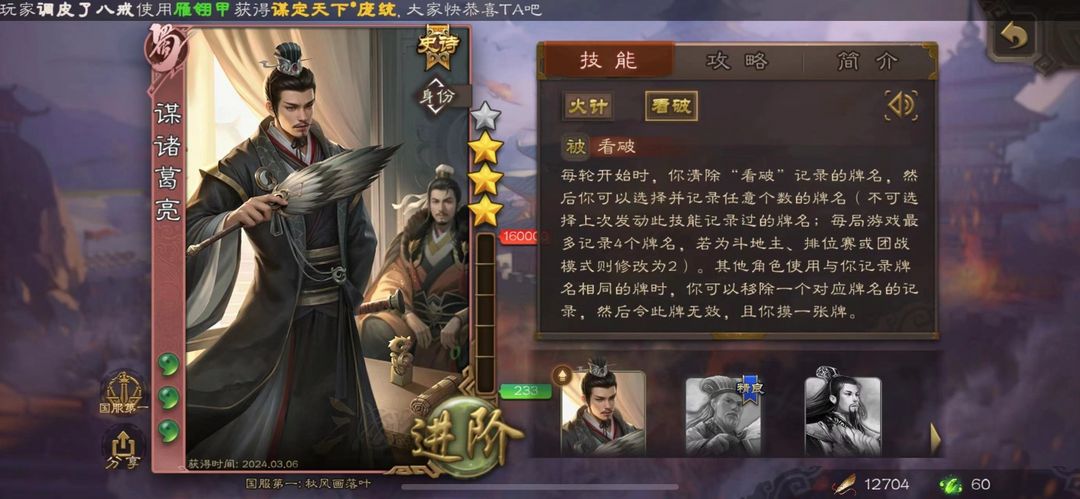Select the 火计 skill toggle
The width and height of the screenshot is (1080, 499).
coord(588,106)
